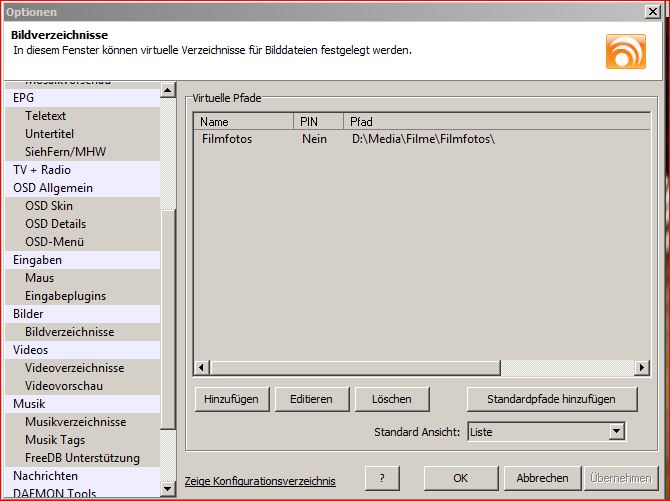Click Standardpfade hinzufügen button
The image size is (670, 501).
pos(552,399)
